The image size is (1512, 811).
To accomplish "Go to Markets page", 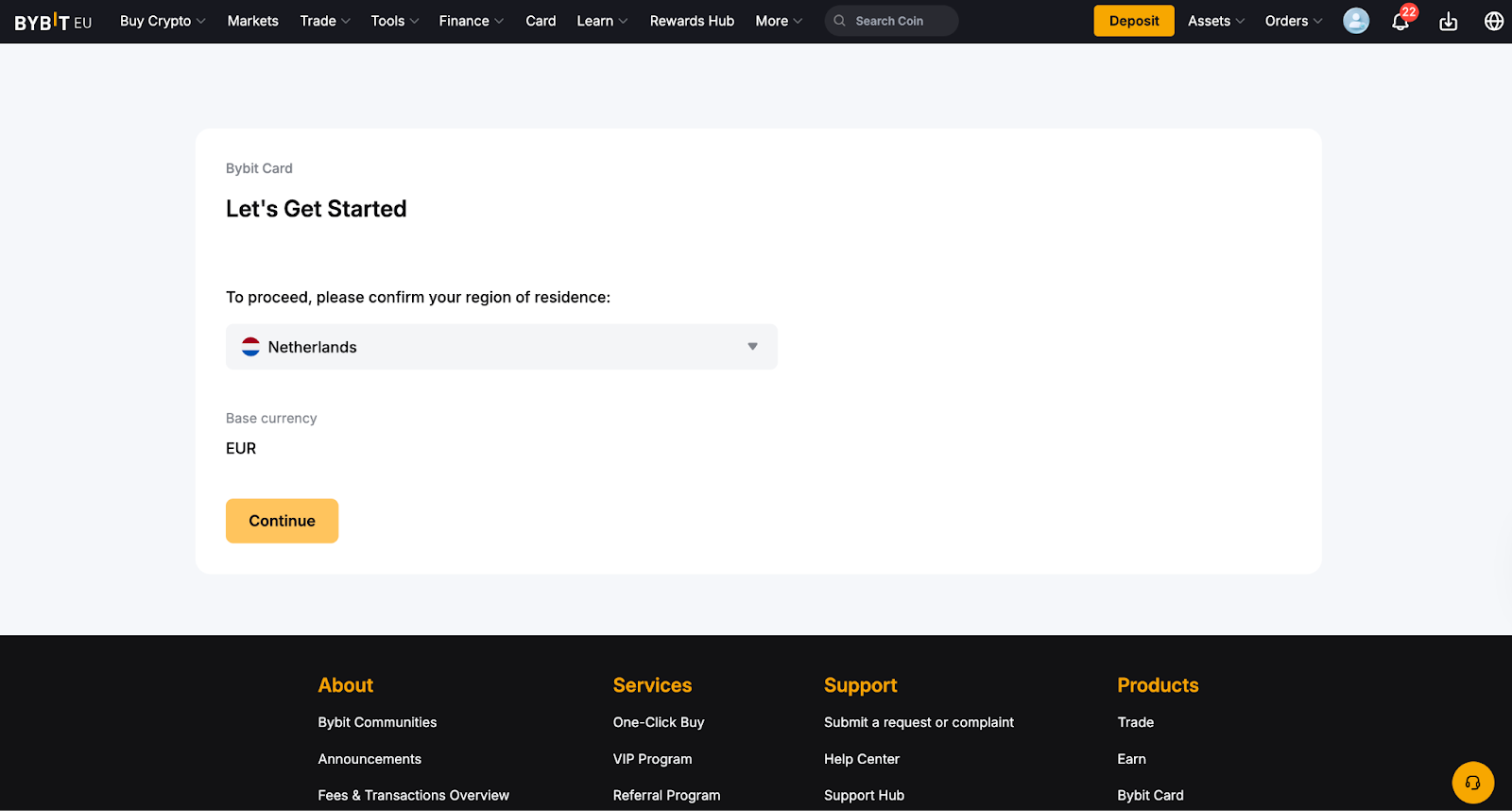I will click(x=253, y=21).
